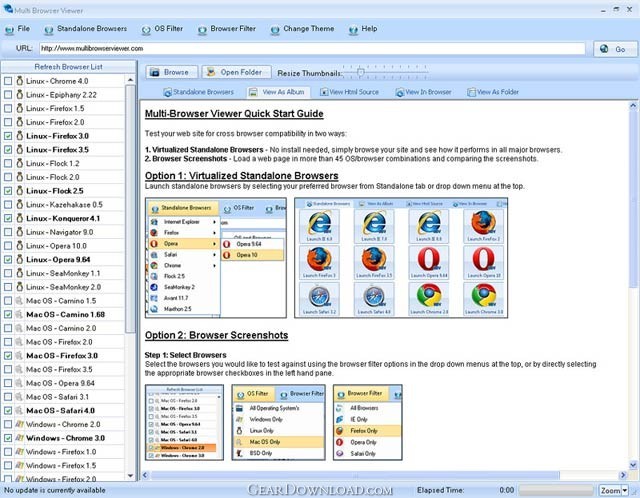Uncheck the Windows - Chrome 3.0 checkbox
640x498 pixels.
(8, 438)
